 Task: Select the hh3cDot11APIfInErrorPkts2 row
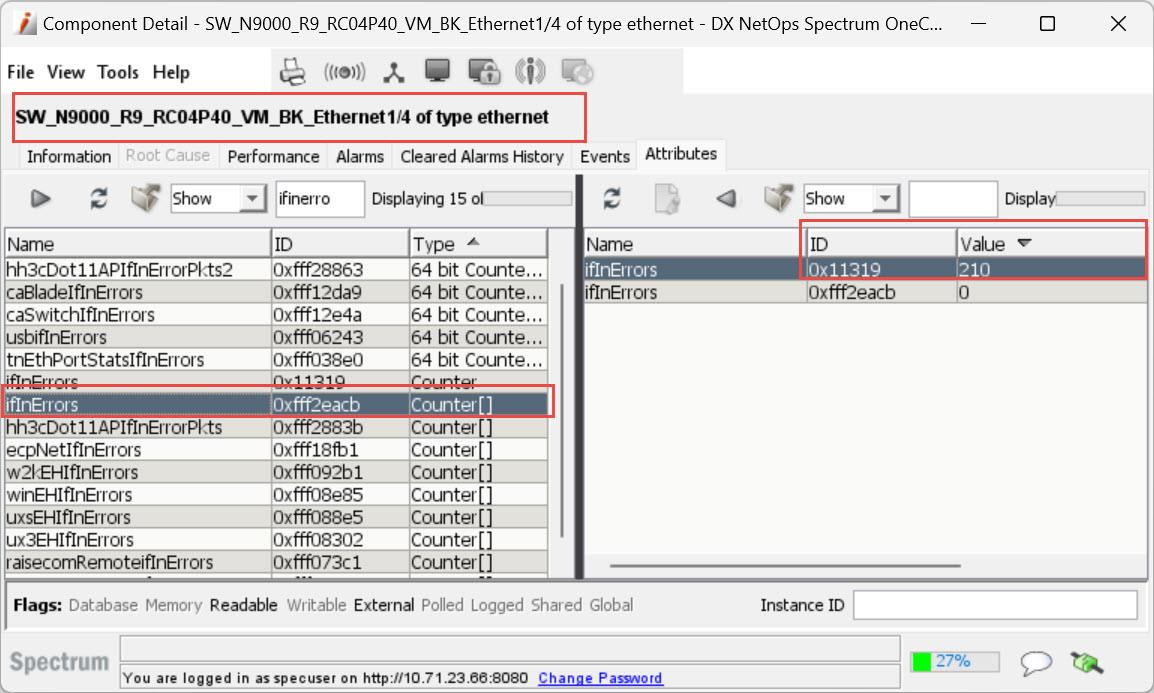click(x=276, y=270)
